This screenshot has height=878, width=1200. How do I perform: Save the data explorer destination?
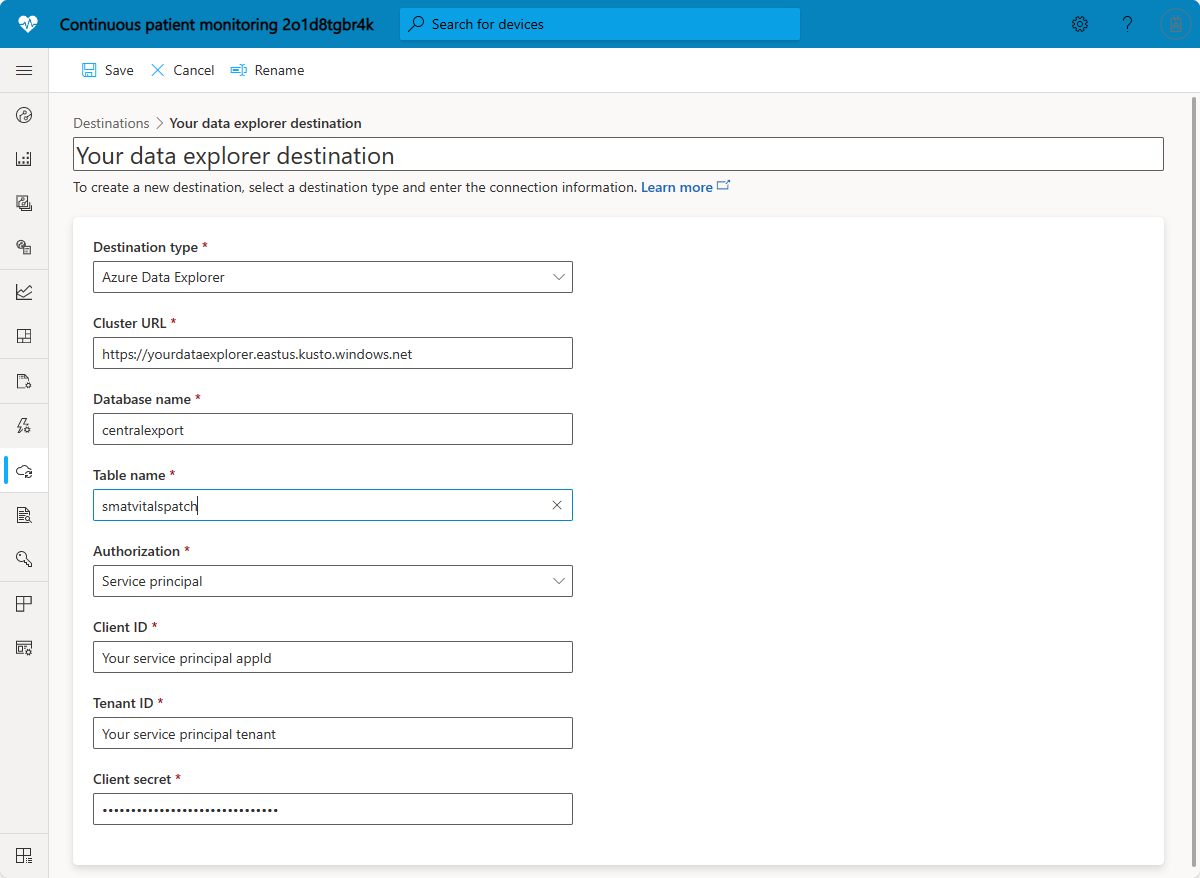[x=107, y=70]
